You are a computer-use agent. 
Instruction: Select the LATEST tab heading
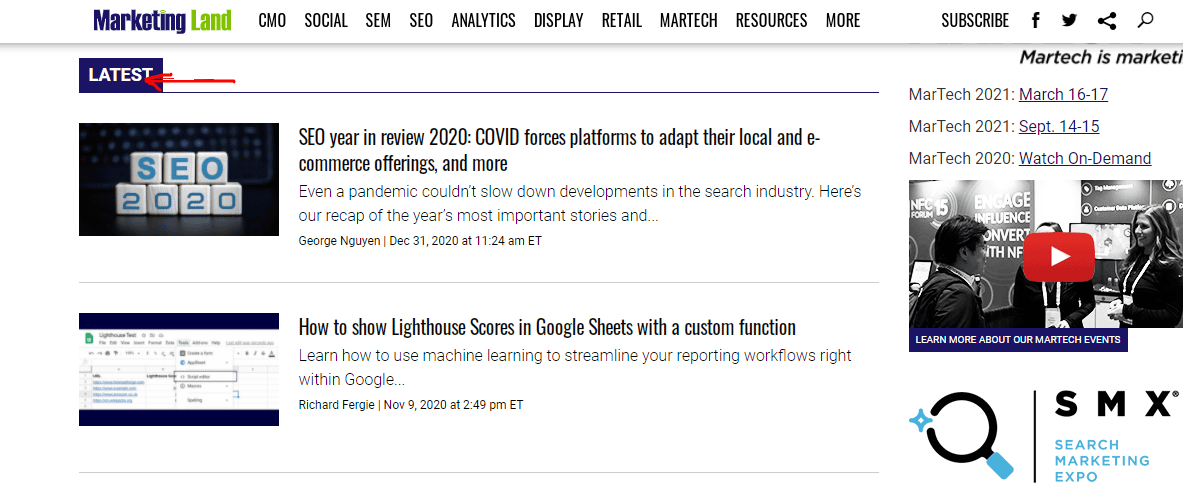click(x=121, y=75)
